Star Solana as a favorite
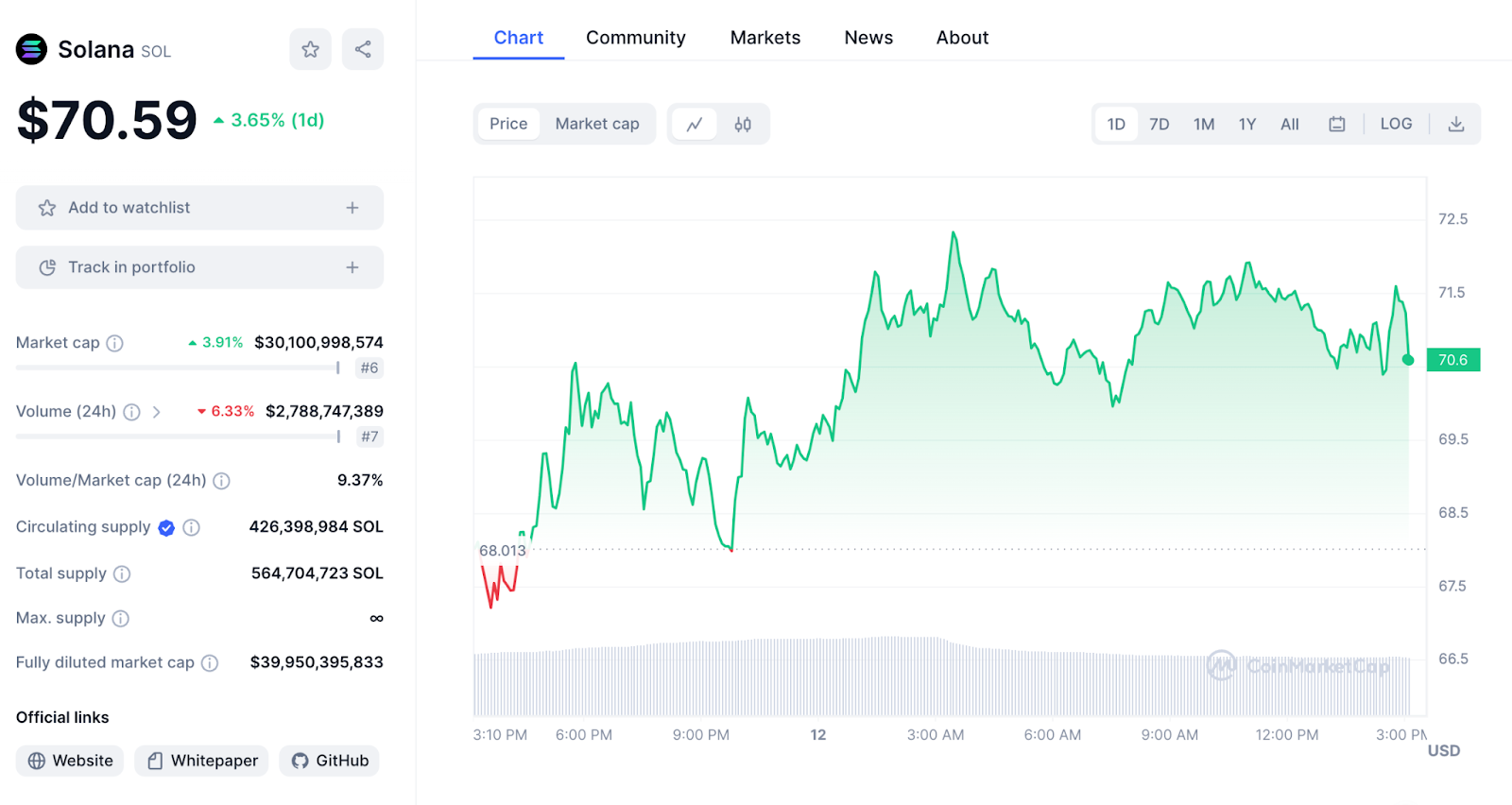This screenshot has width=1512, height=805. (310, 49)
